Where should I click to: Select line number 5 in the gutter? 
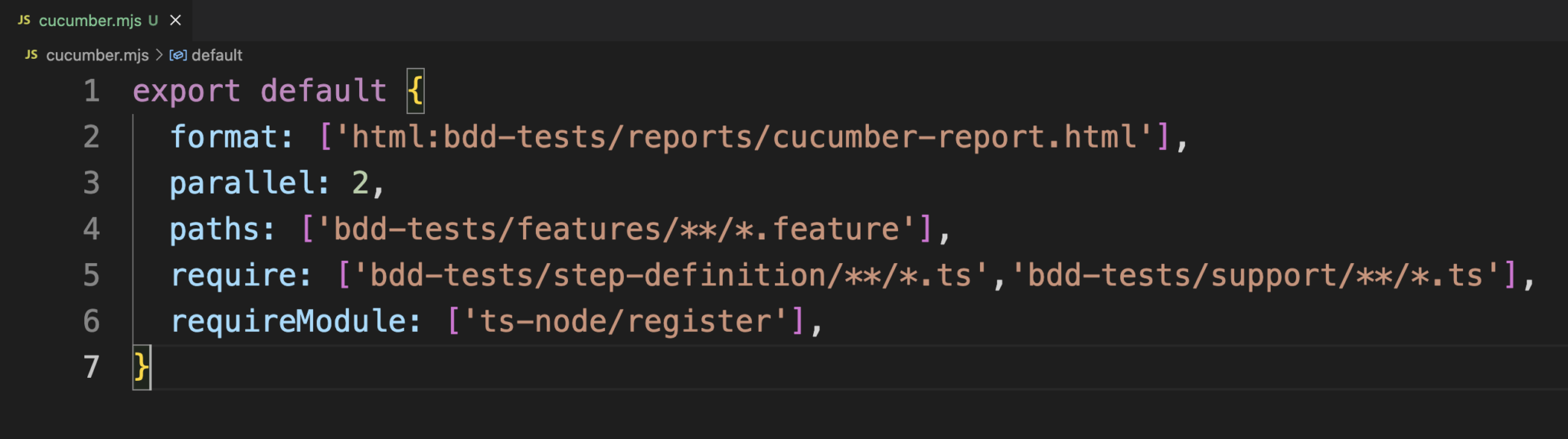pyautogui.click(x=92, y=275)
